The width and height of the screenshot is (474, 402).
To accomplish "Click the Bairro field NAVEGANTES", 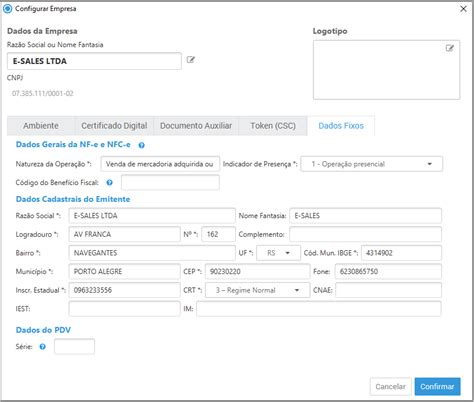I will tap(152, 253).
